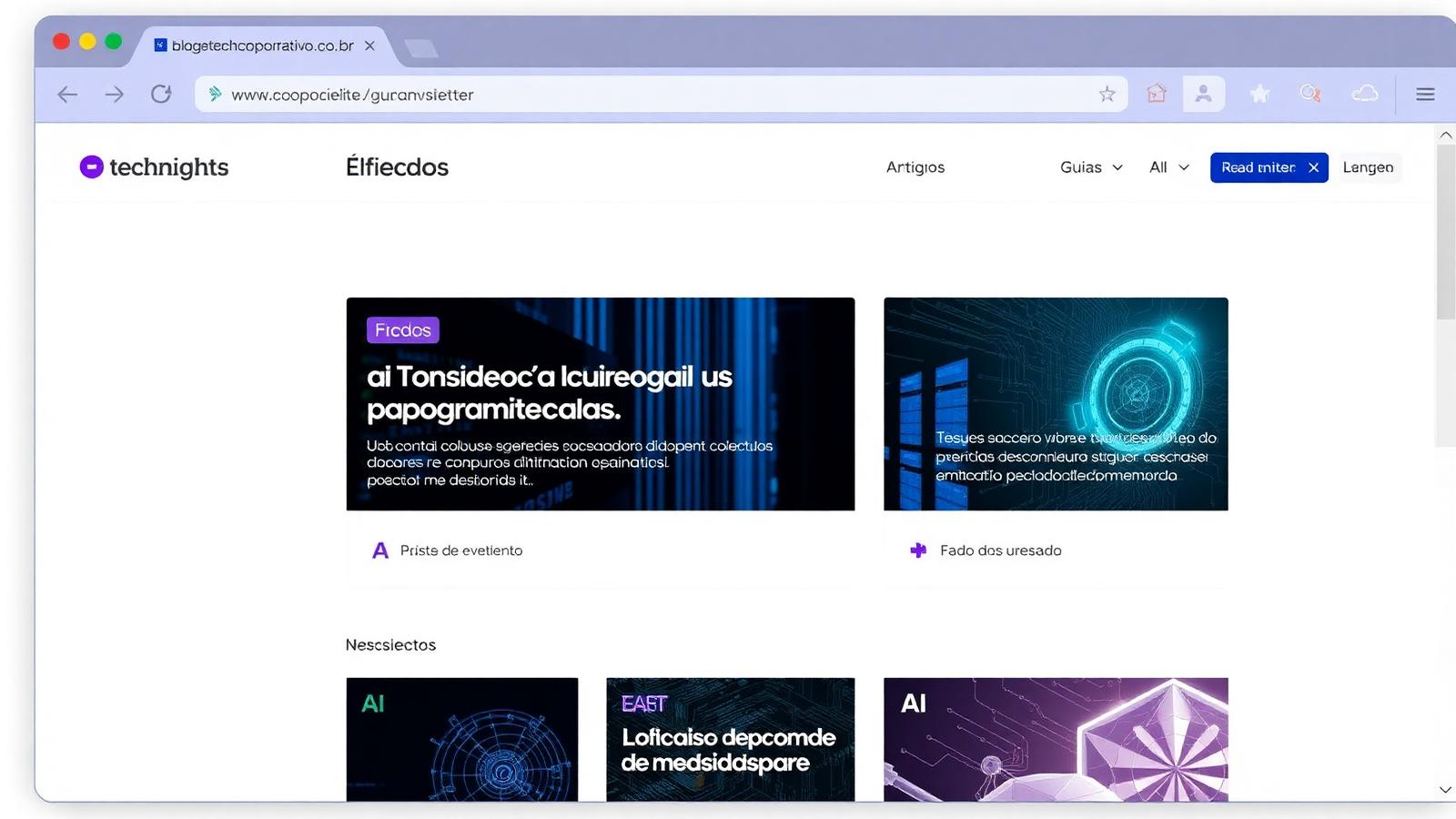This screenshot has width=1456, height=819.
Task: Open the Fado dos uresado link
Action: point(1000,550)
